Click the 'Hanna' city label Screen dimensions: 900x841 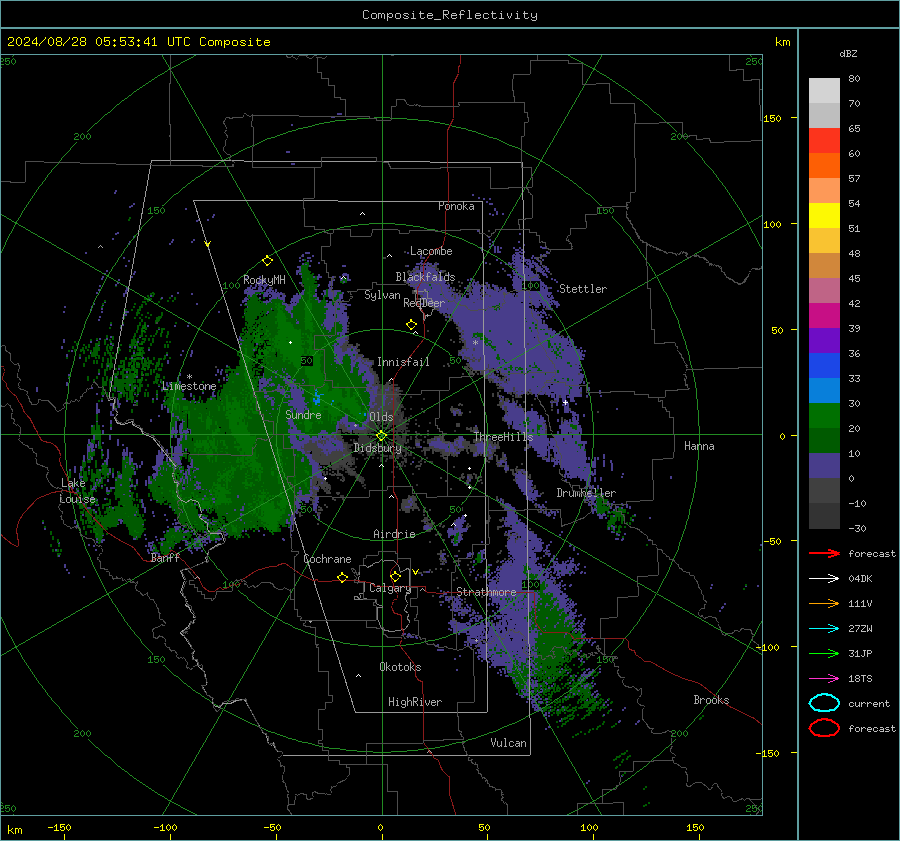699,446
